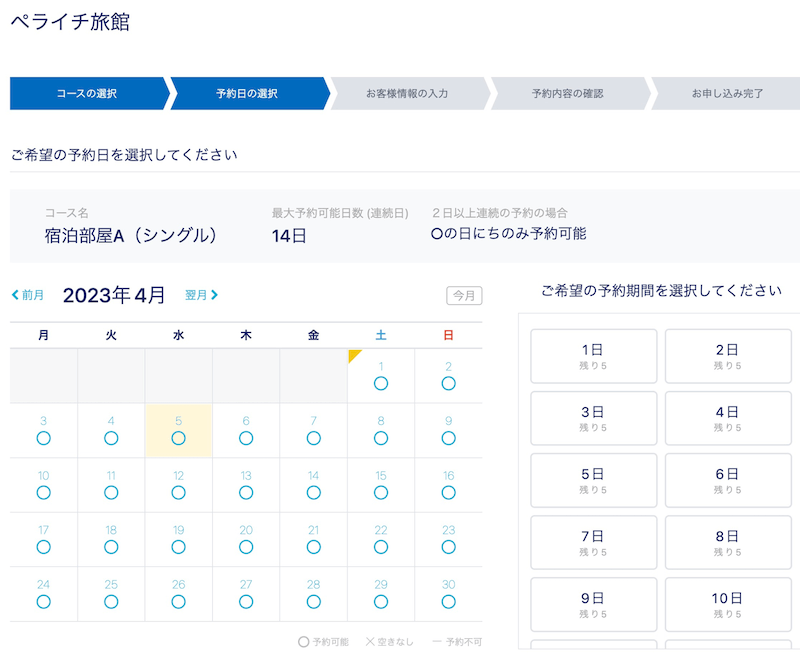
Task: Select the 4日 stay length option
Action: coord(728,418)
